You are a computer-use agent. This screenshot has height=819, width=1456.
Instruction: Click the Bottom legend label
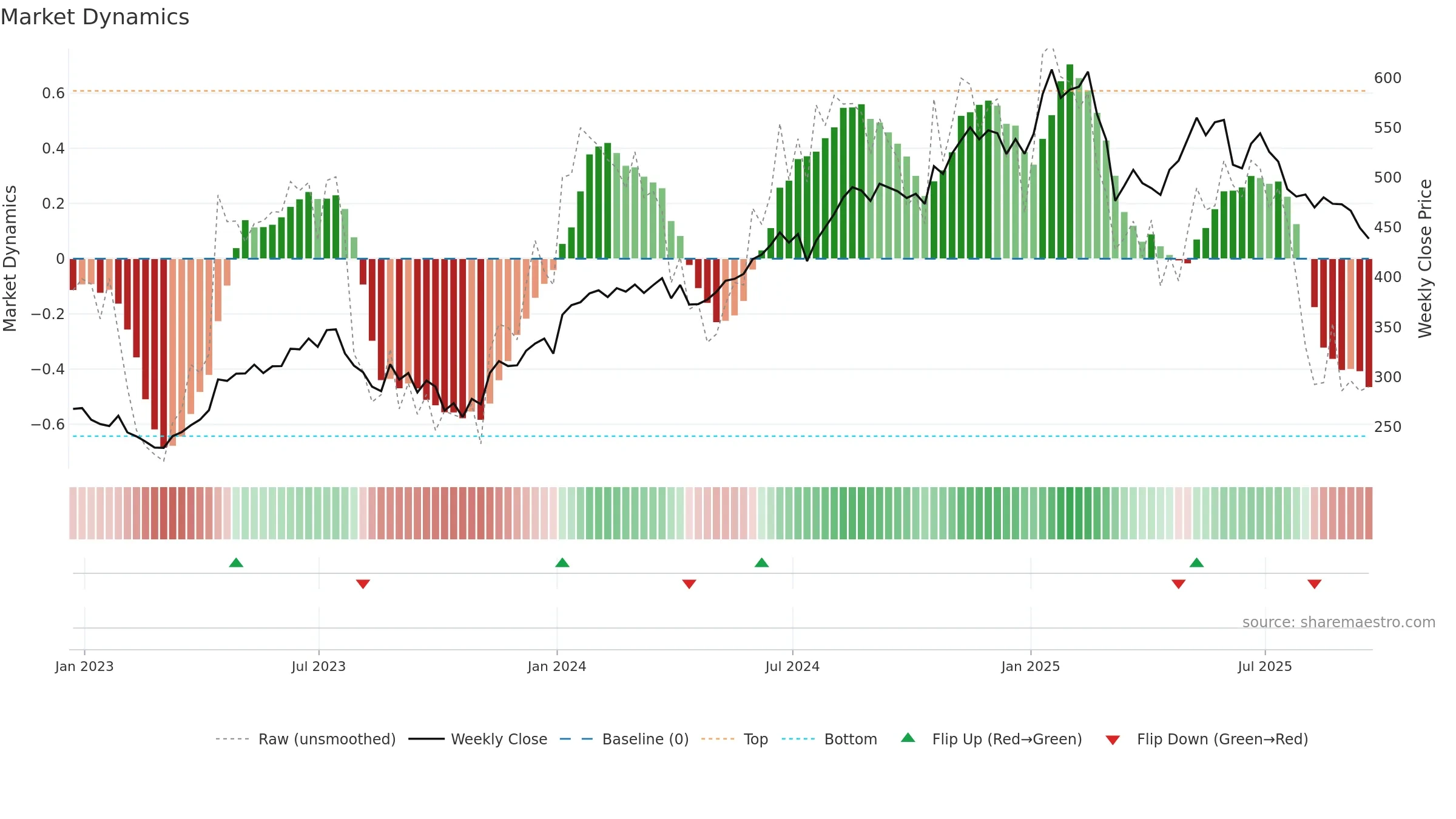tap(851, 739)
